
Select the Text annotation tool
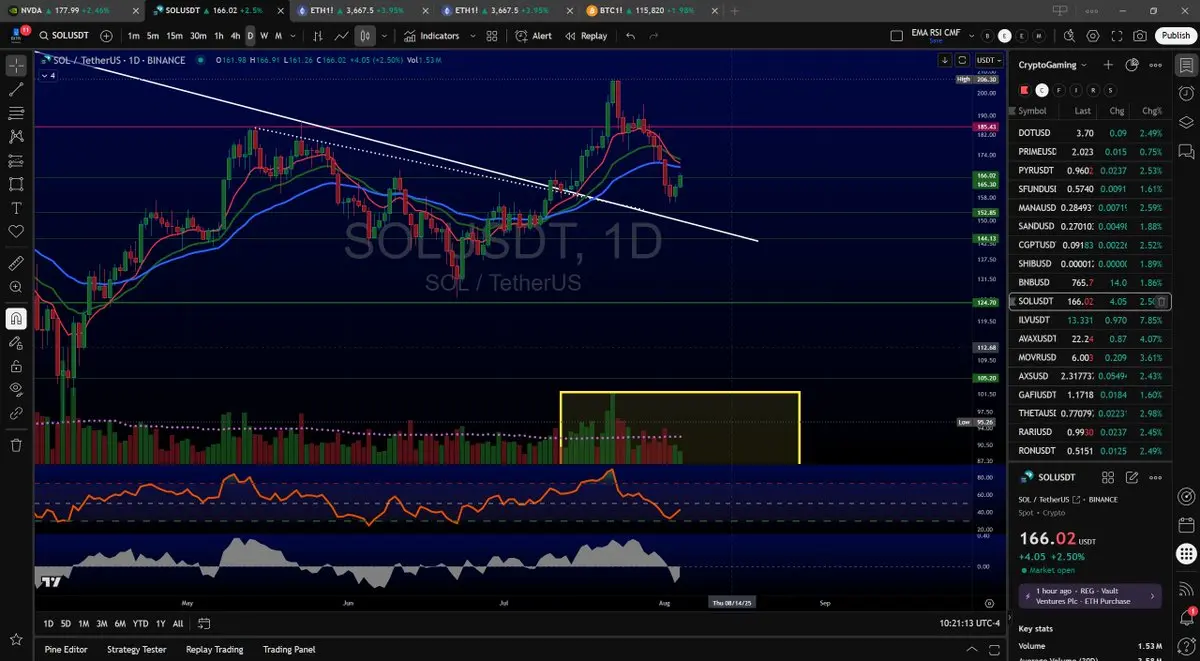click(16, 208)
